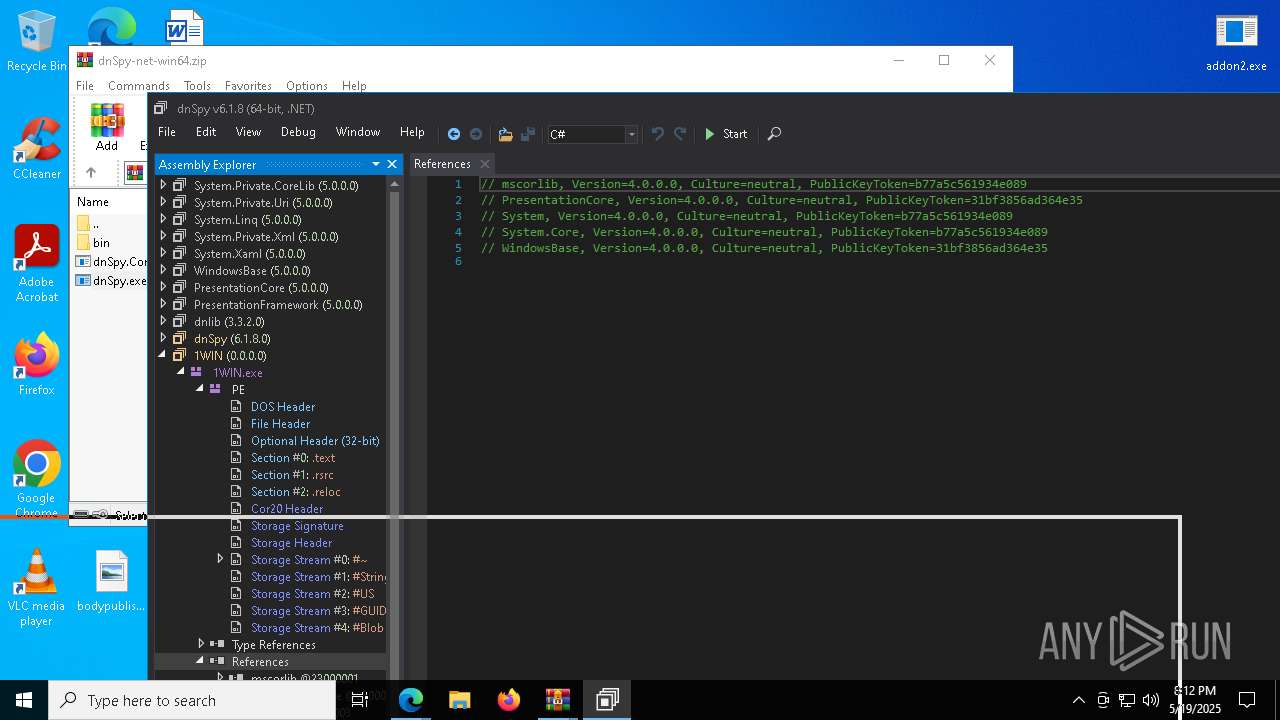Collapse the PE node
1280x720 pixels.
(x=201, y=389)
